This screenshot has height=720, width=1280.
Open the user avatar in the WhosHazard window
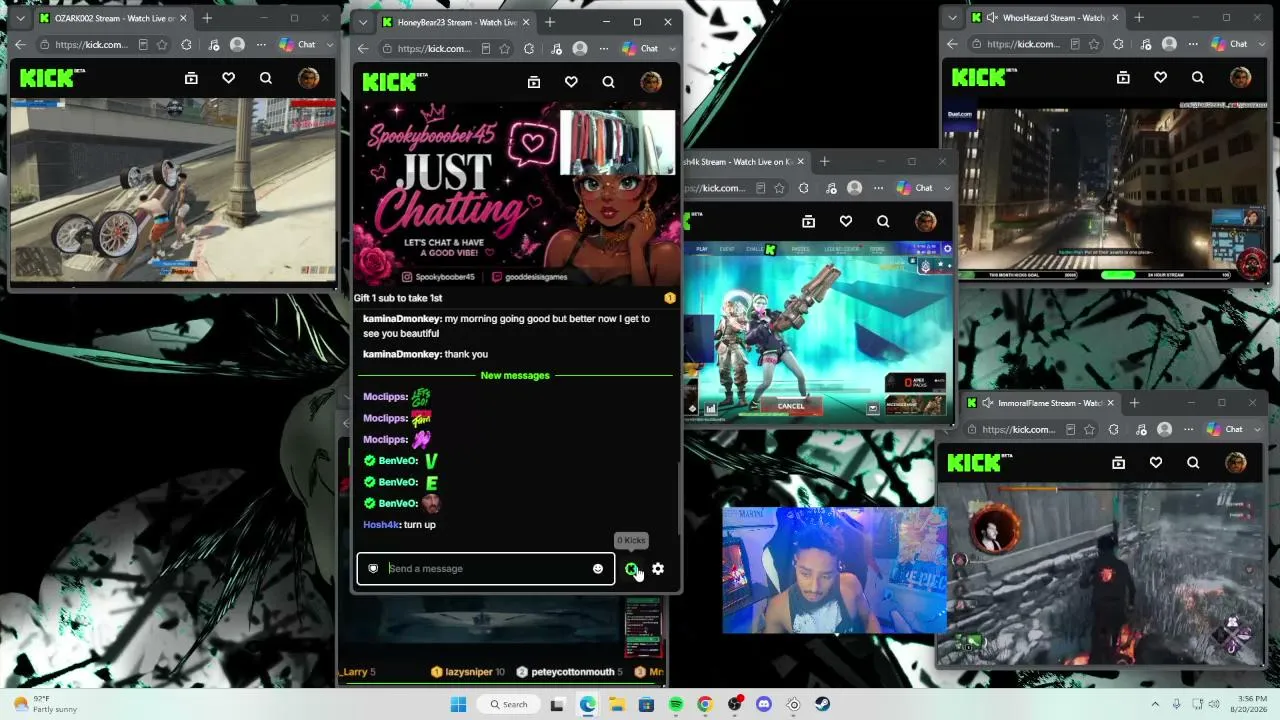1240,77
